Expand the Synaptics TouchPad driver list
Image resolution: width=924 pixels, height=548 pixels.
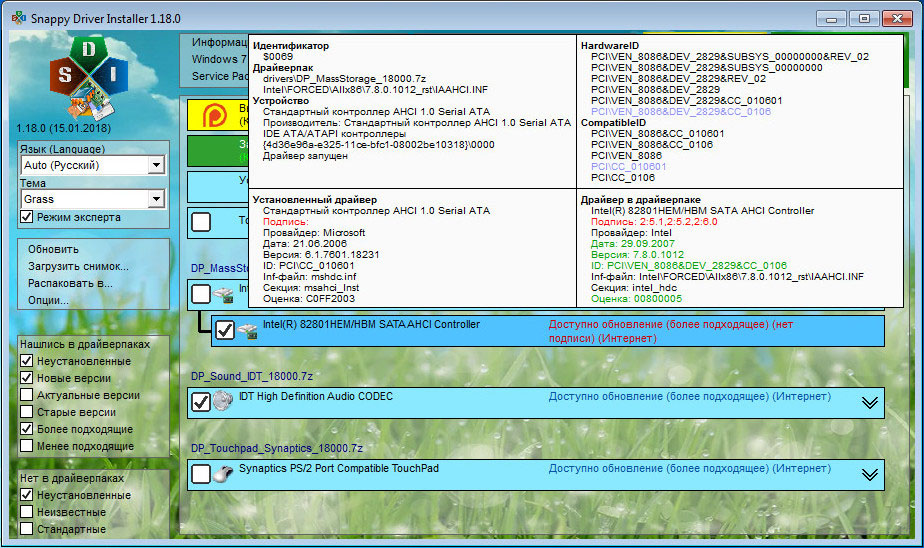(x=870, y=474)
